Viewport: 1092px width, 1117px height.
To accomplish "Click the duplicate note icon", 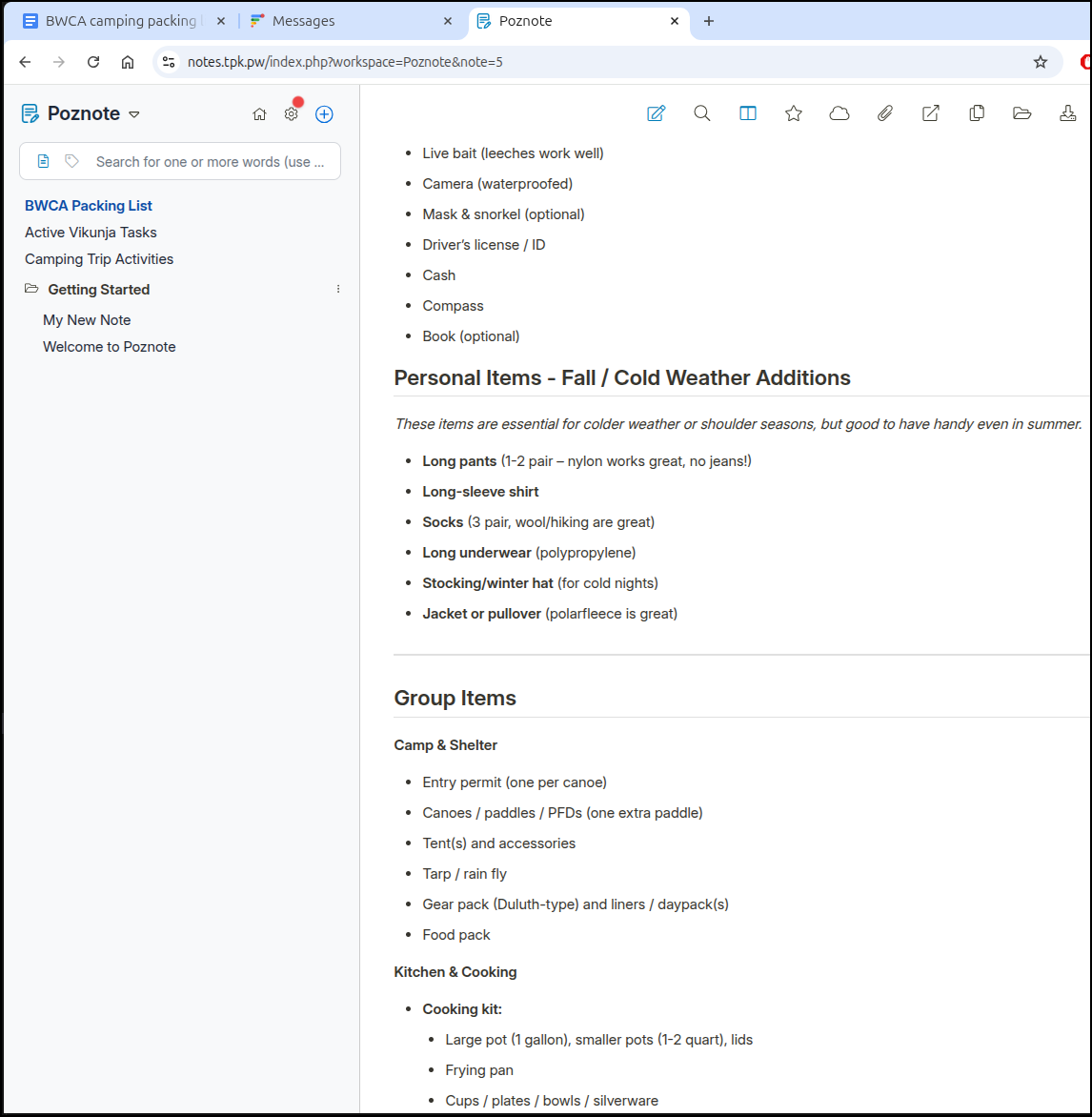I will (x=977, y=113).
